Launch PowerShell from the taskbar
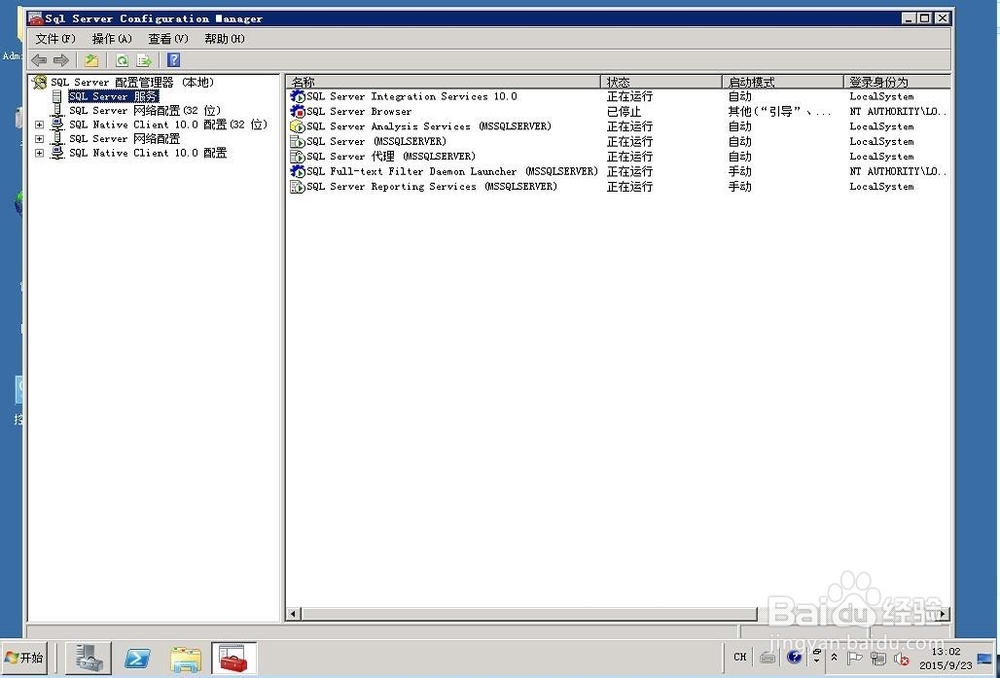 137,658
